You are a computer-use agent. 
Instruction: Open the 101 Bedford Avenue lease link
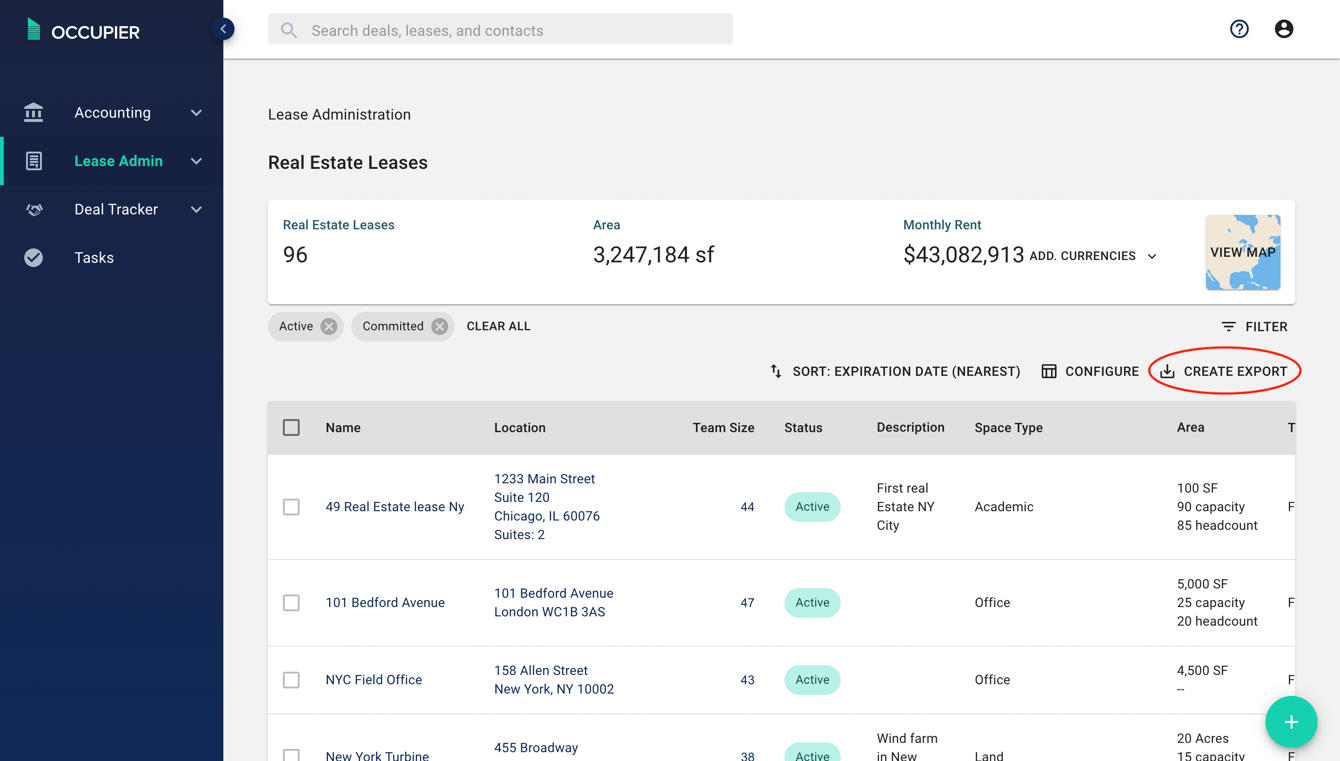[x=385, y=603]
